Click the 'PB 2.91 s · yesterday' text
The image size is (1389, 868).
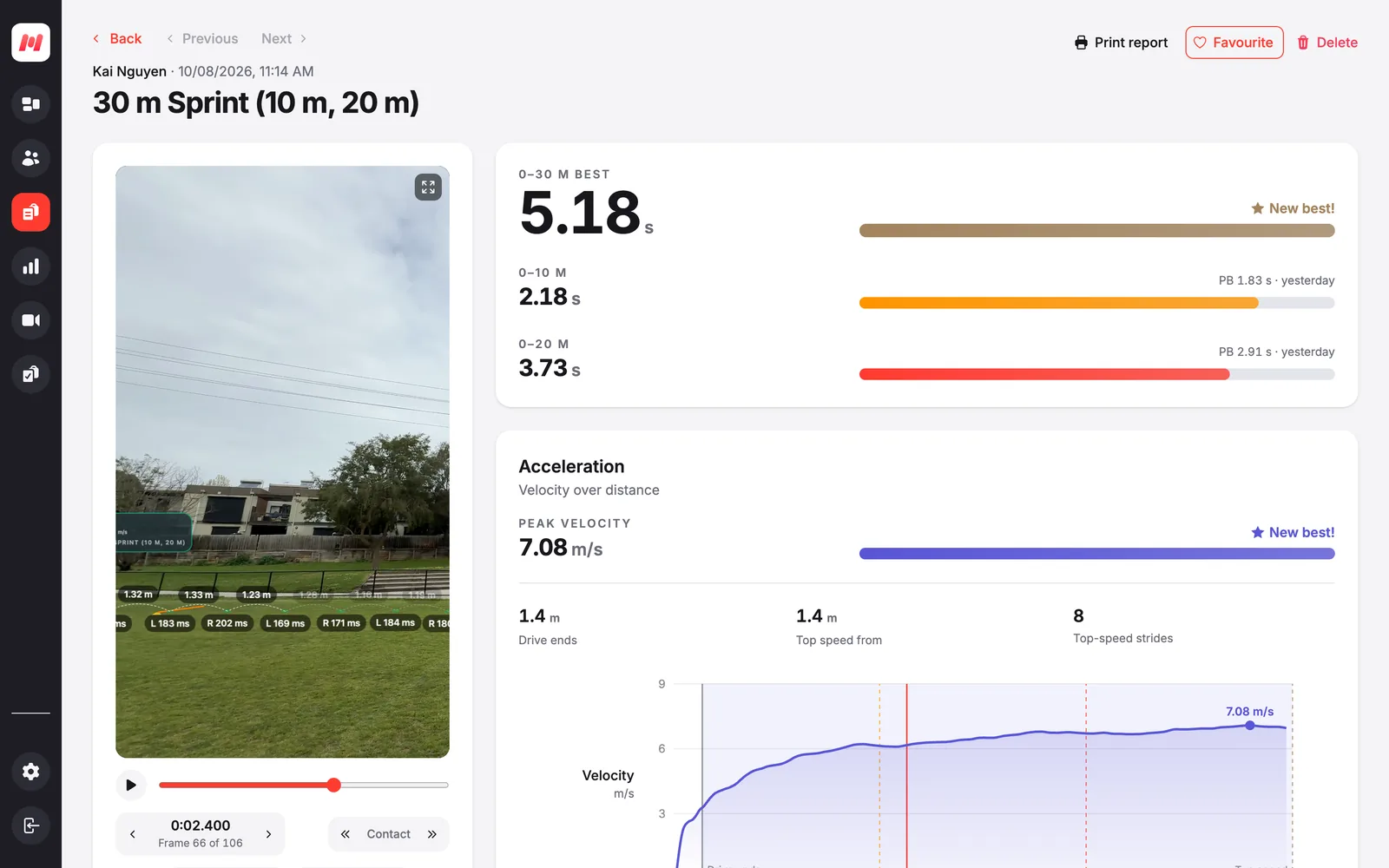(x=1276, y=352)
